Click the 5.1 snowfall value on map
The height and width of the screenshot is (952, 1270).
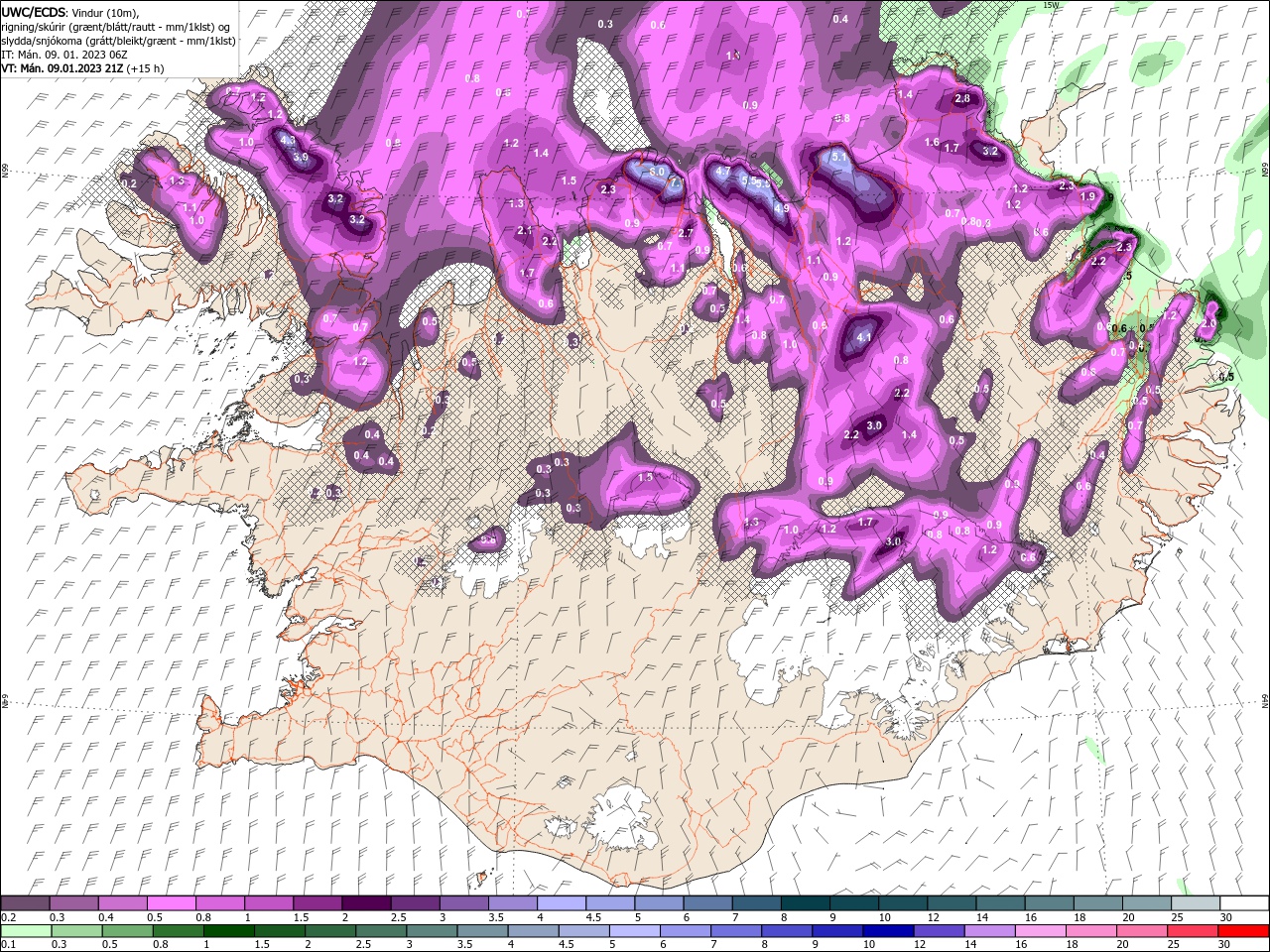(x=838, y=157)
